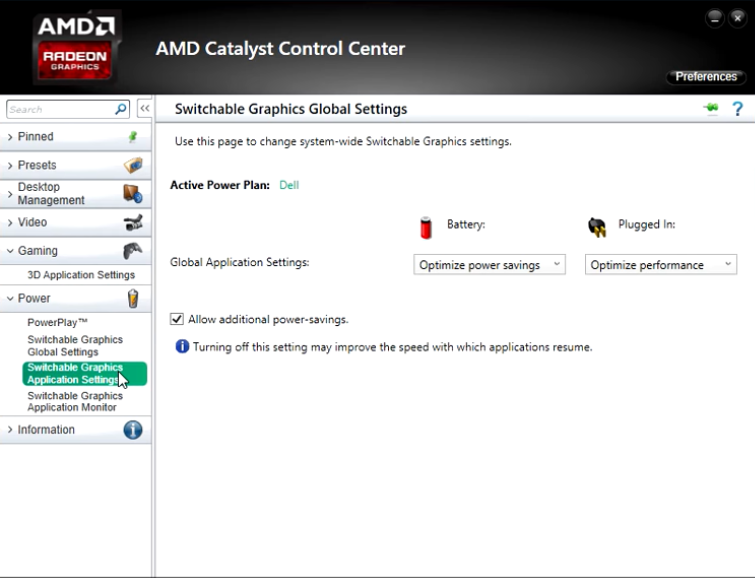Open the Preferences button
The width and height of the screenshot is (755, 578).
pyautogui.click(x=706, y=77)
